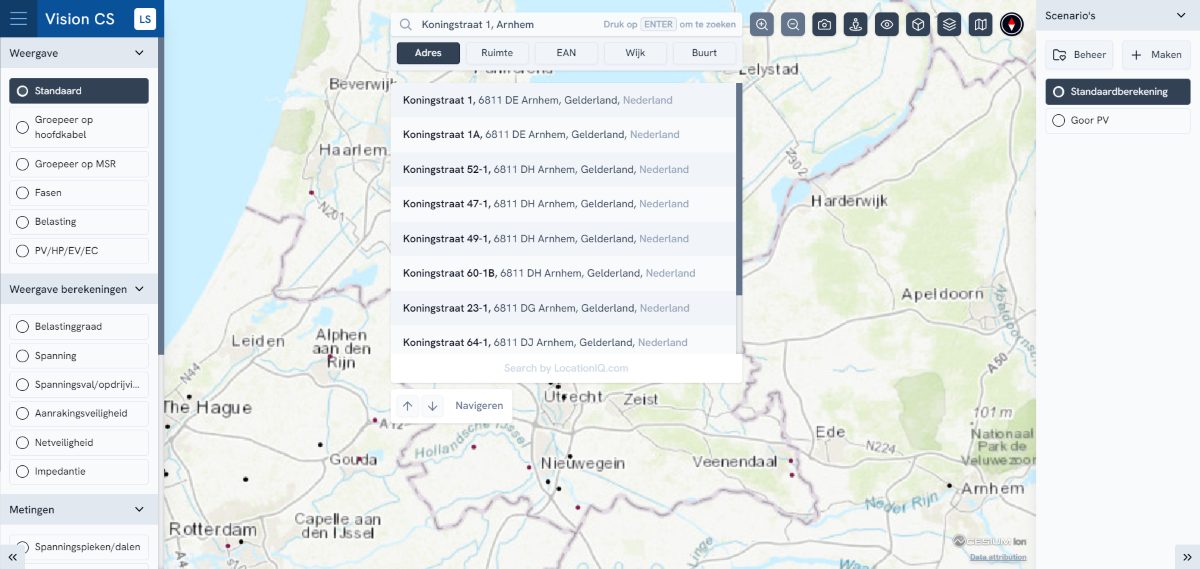Select Spanningsval/opdrijving calculation view

[x=79, y=385]
